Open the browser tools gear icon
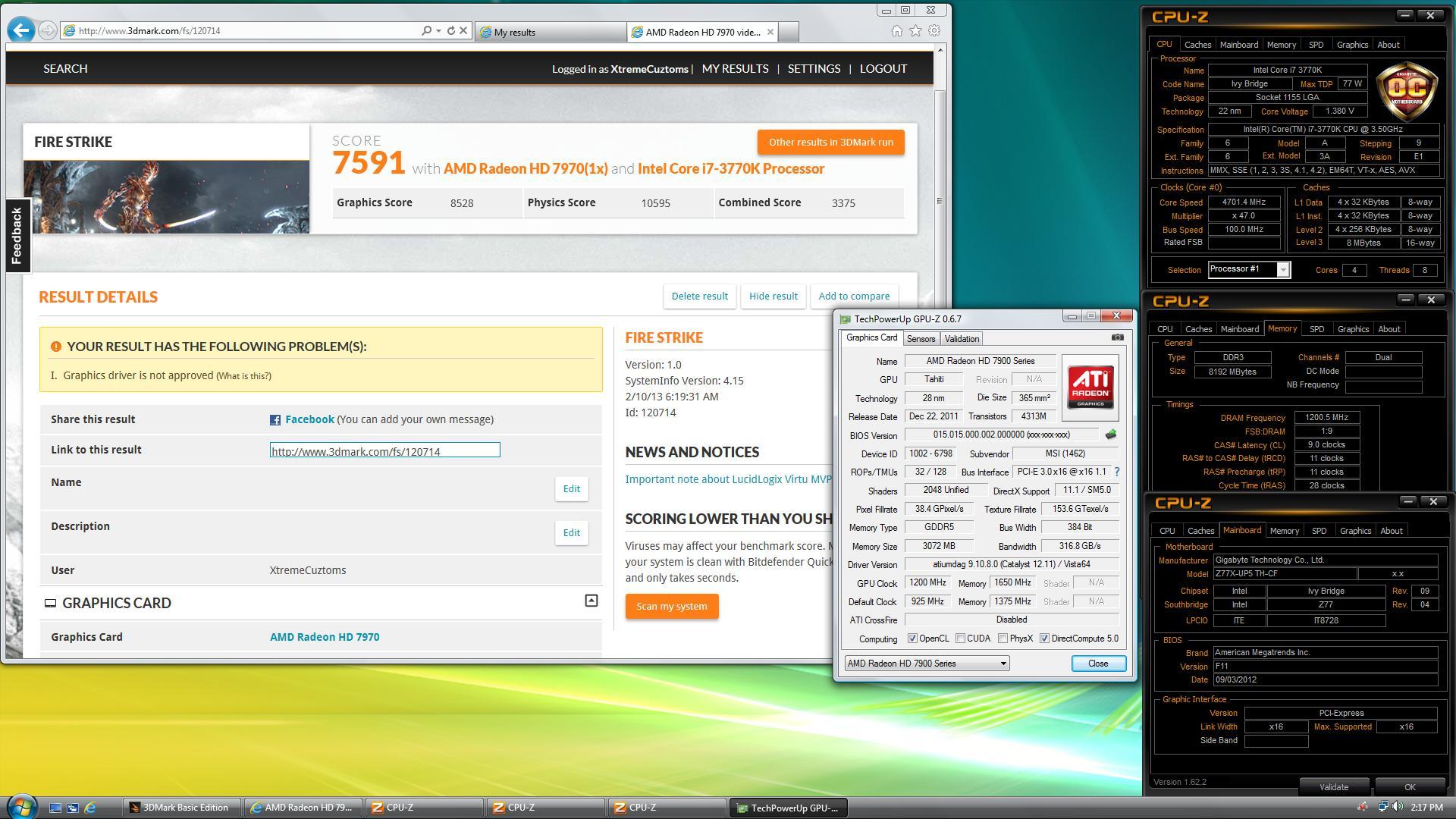1456x819 pixels. (x=934, y=31)
